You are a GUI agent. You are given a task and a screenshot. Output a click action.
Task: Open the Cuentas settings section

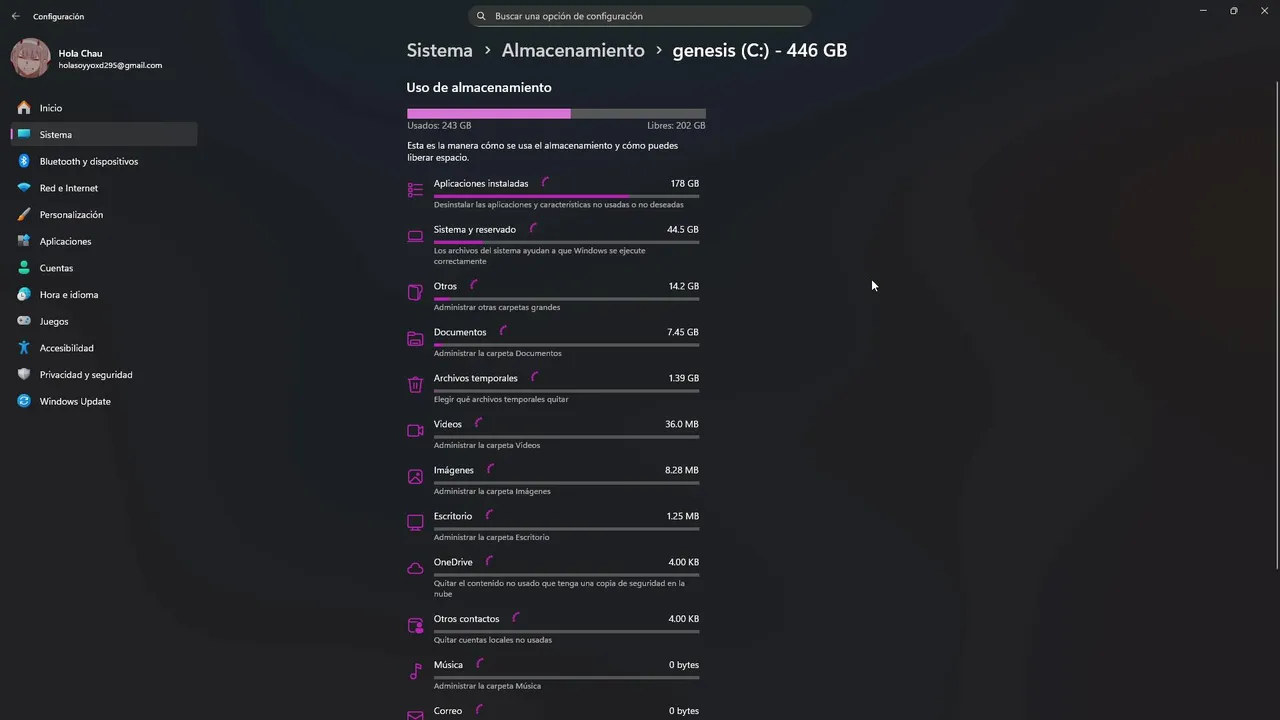56,268
